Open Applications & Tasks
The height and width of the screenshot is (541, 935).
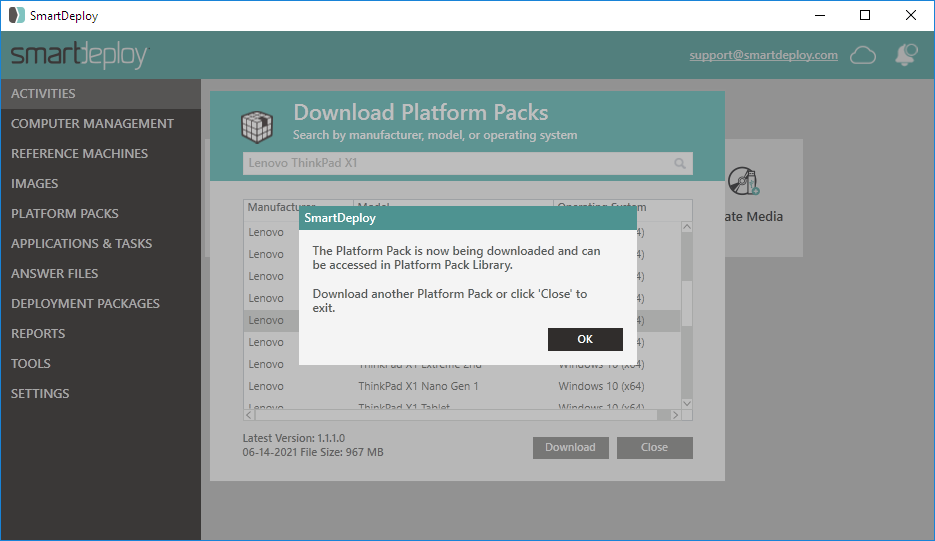click(x=82, y=244)
